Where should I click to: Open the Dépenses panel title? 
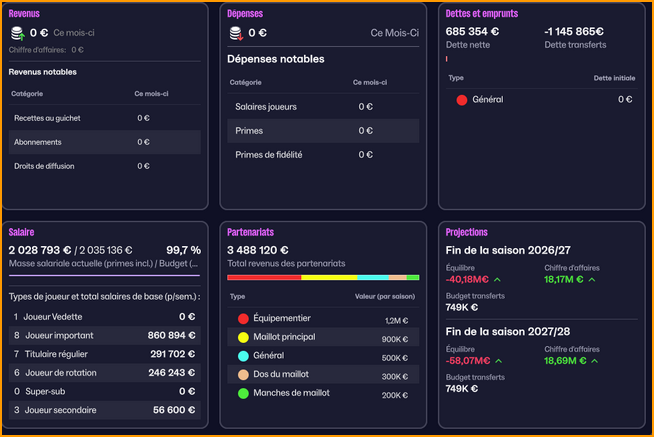pyautogui.click(x=246, y=14)
